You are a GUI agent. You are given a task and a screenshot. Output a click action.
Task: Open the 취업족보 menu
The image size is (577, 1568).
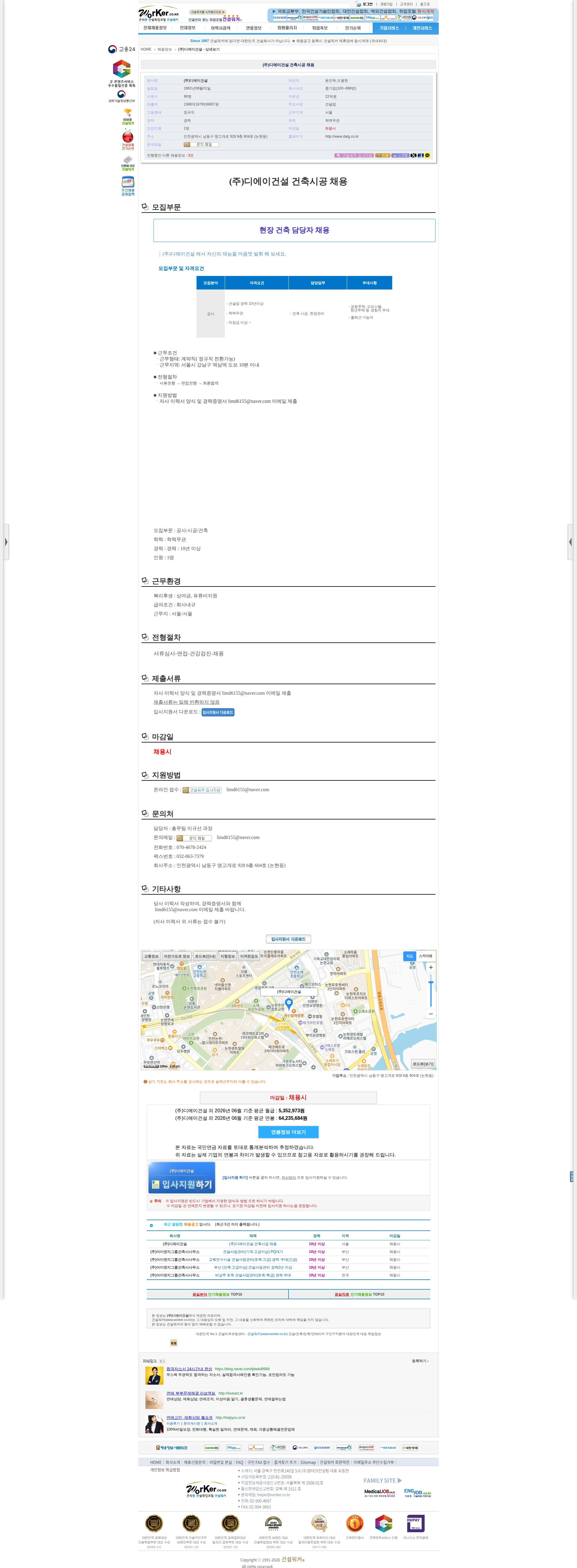pos(319,28)
